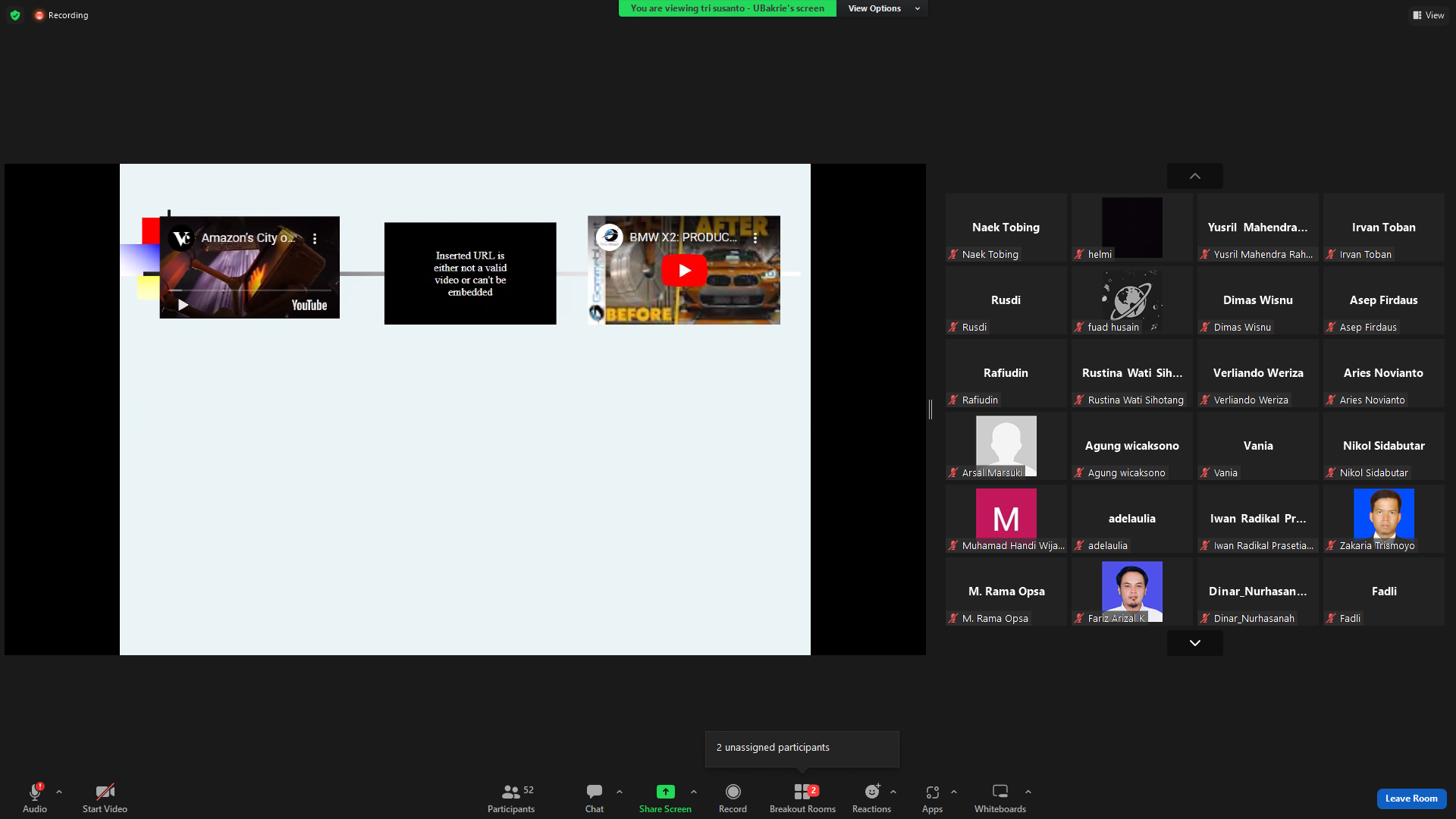Select Dinar_Nurhasanah's participant tile
Screen dimensions: 1456x819
tap(1258, 591)
